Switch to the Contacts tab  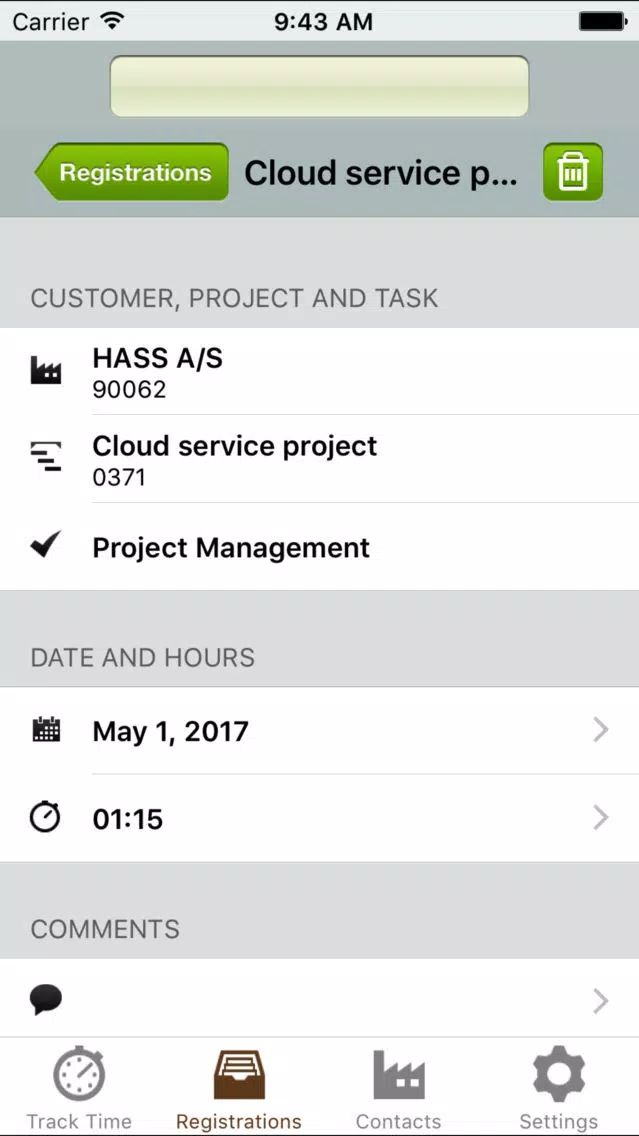coord(398,1089)
